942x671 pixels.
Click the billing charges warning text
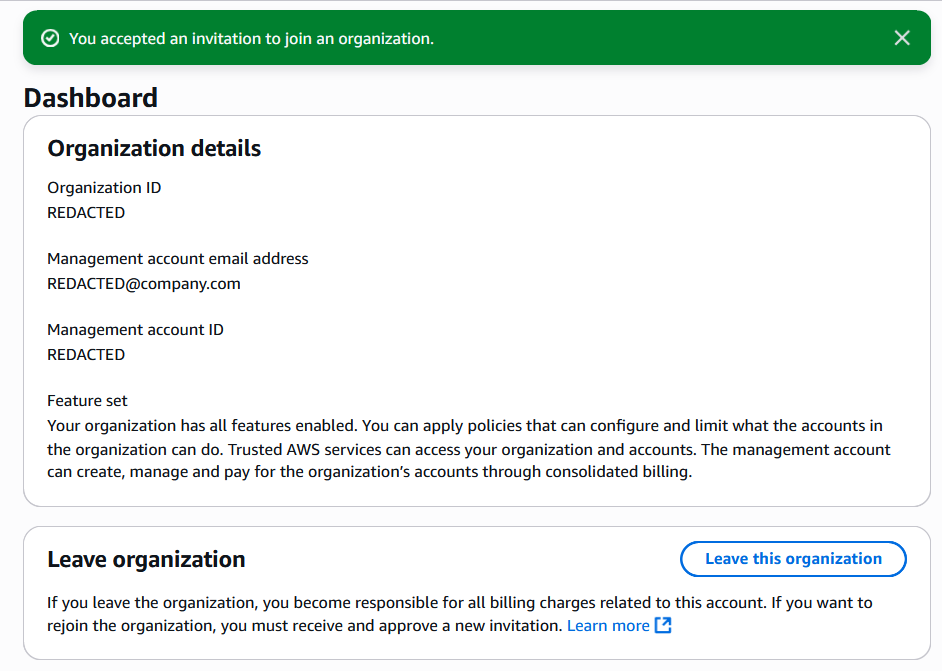(460, 614)
